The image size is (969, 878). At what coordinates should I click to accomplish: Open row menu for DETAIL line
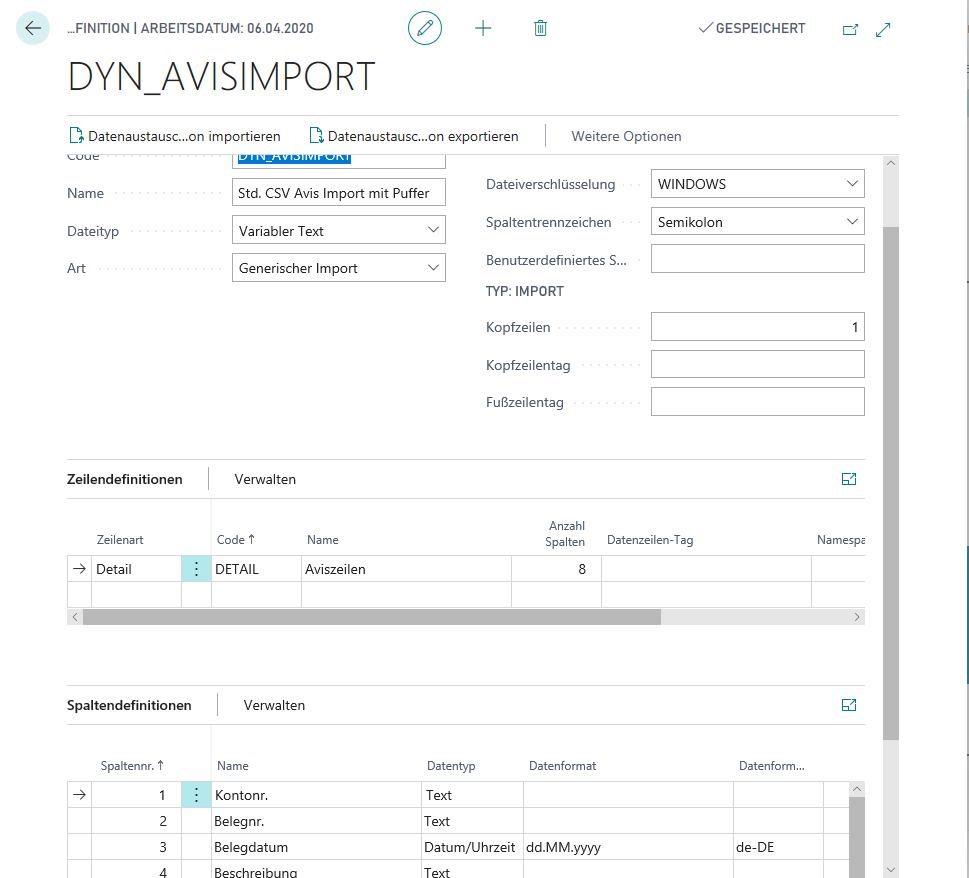pos(196,569)
